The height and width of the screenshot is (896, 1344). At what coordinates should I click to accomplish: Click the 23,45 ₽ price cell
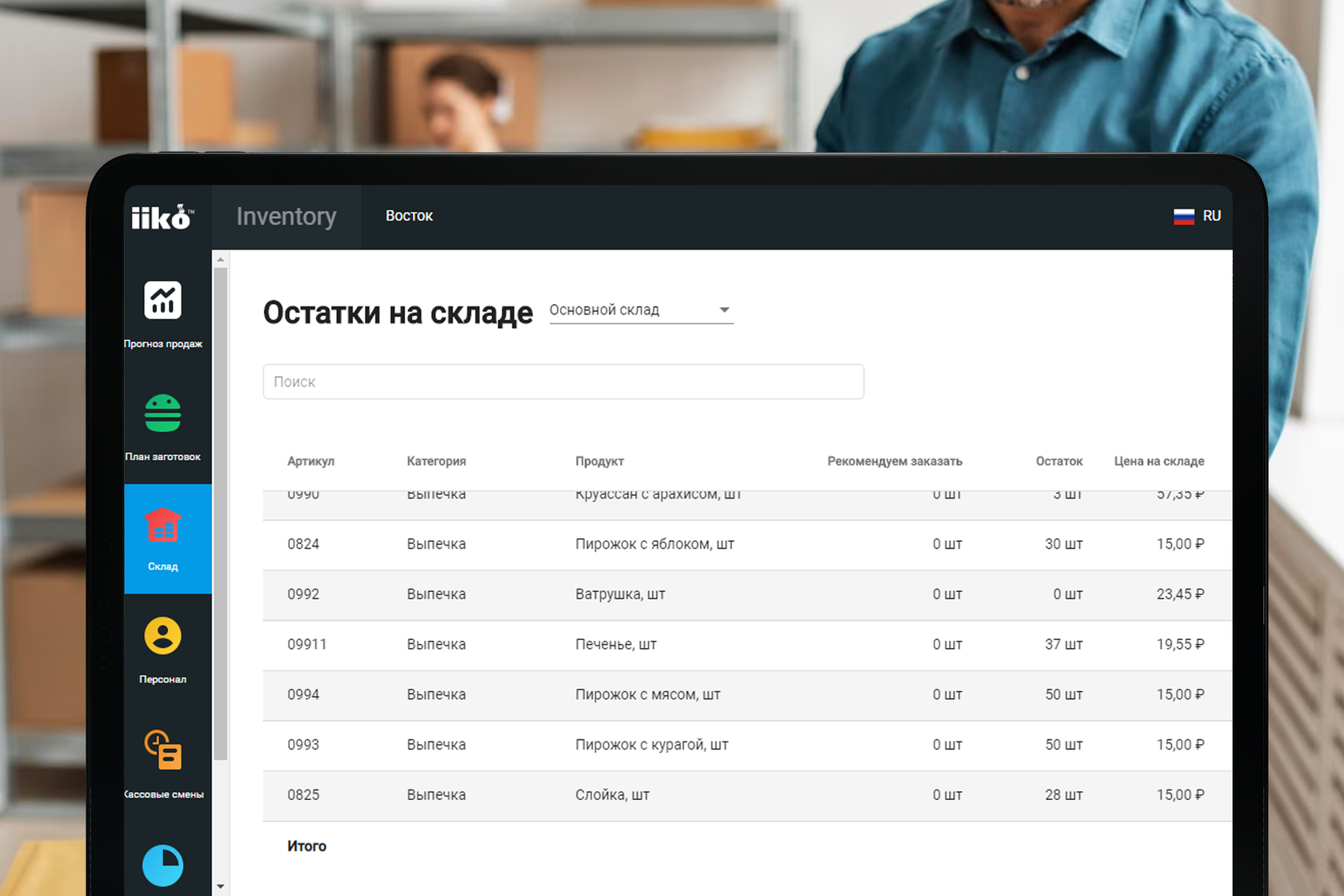tap(1180, 594)
